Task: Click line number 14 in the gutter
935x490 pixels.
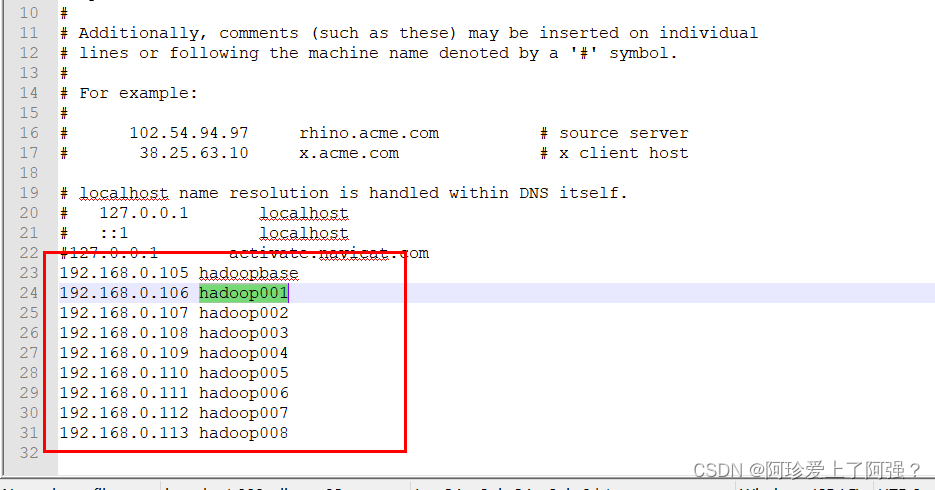Action: click(x=29, y=93)
